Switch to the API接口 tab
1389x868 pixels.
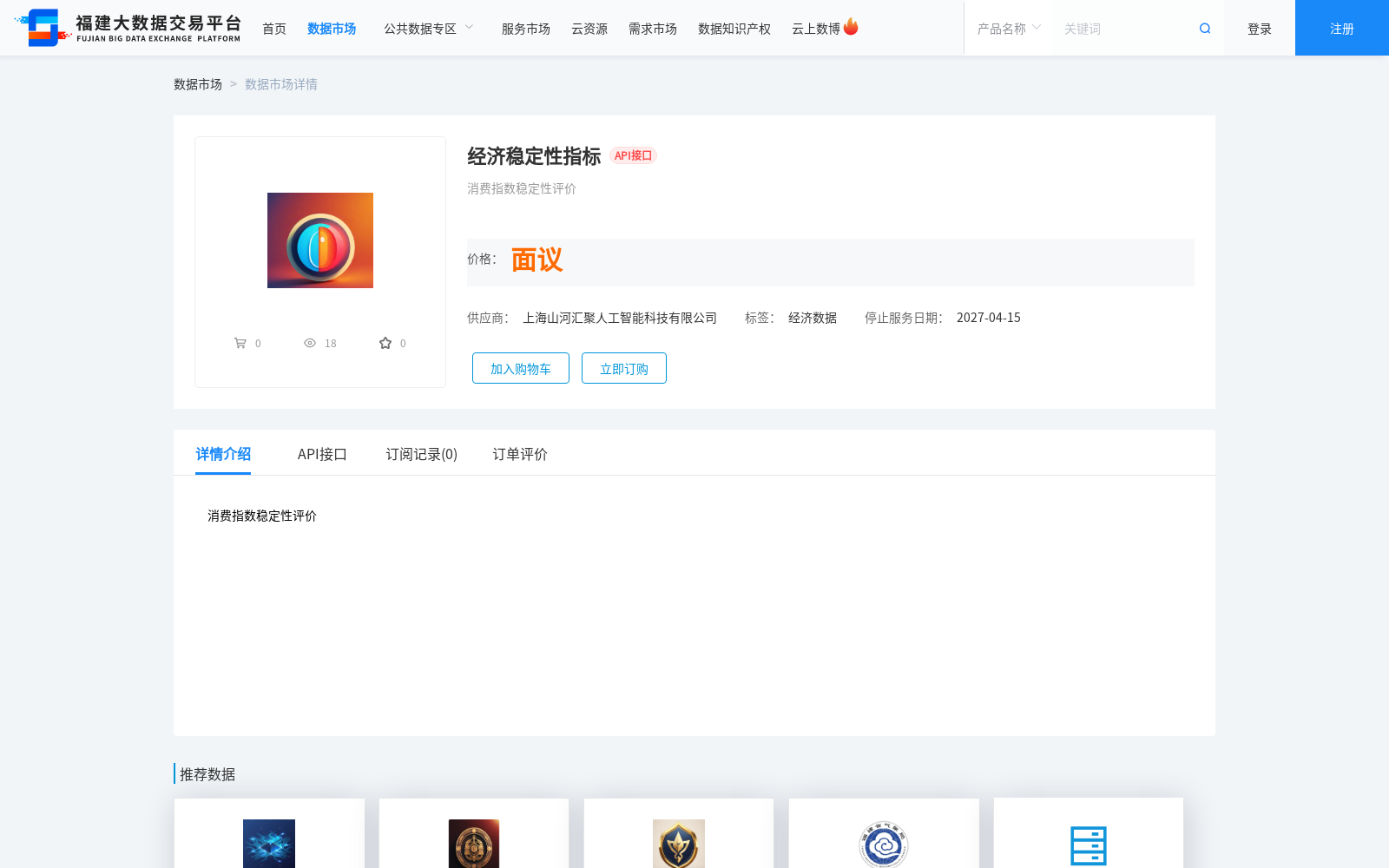(322, 454)
